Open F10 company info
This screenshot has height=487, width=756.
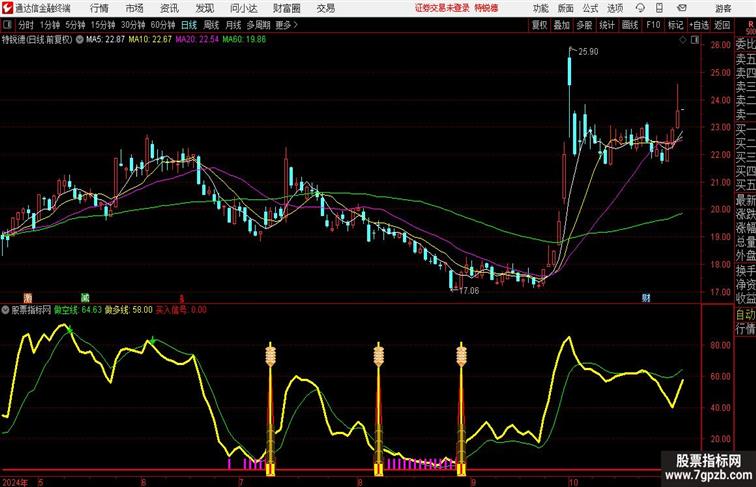(x=653, y=25)
